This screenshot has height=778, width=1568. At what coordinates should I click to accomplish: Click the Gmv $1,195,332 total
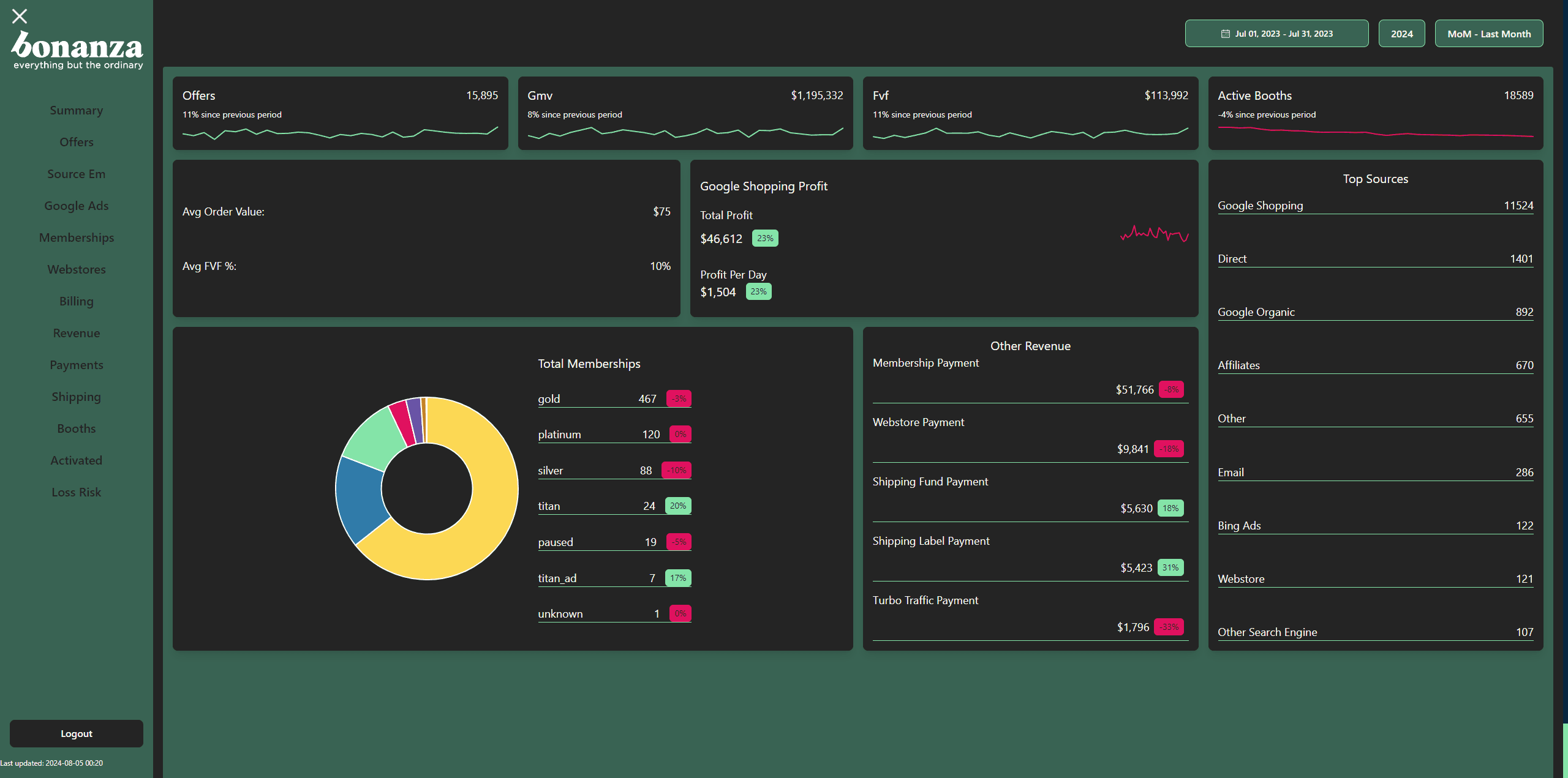pyautogui.click(x=816, y=95)
